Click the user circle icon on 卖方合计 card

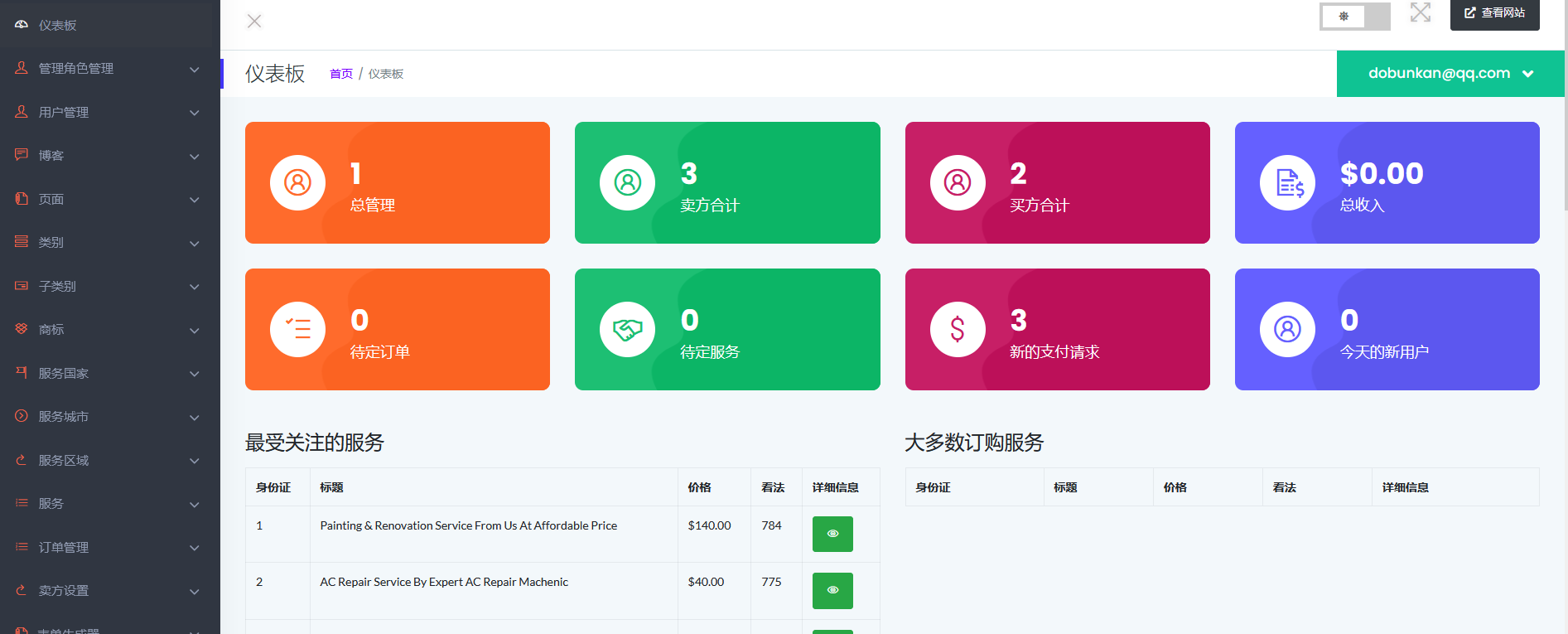pyautogui.click(x=628, y=182)
